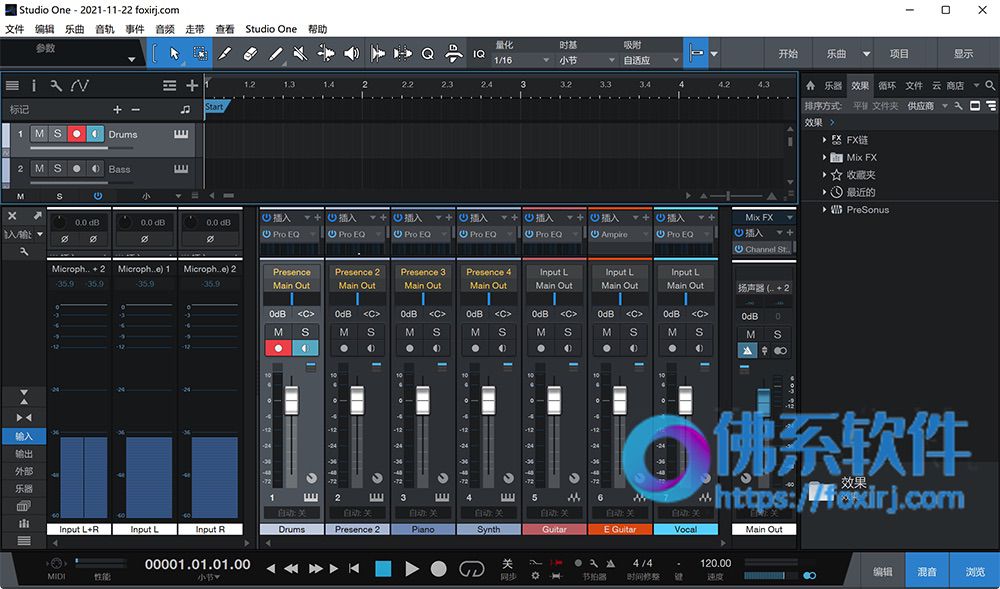Select the Mute tool with speaker icon
Image resolution: width=1000 pixels, height=589 pixels.
[300, 54]
